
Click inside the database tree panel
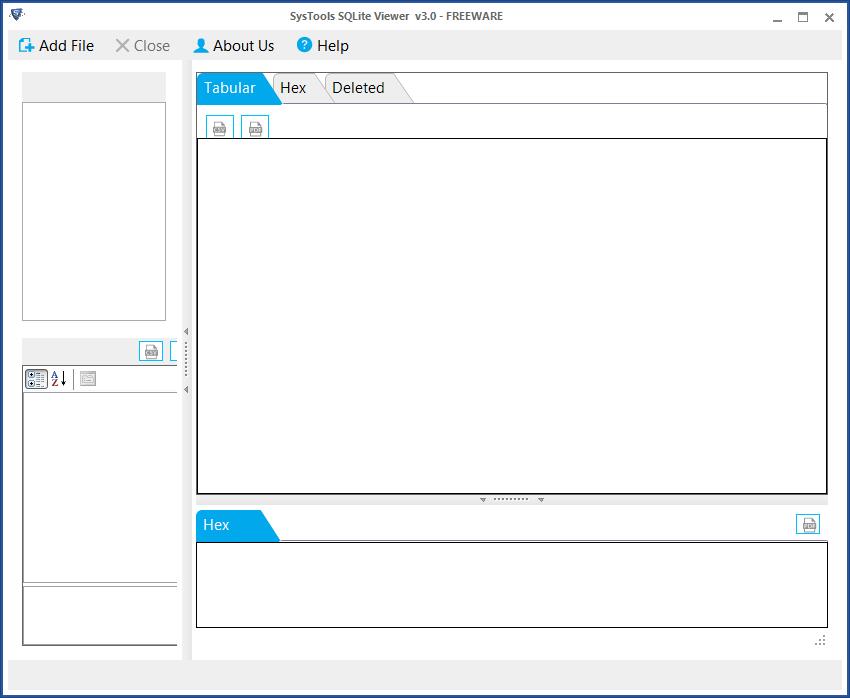pyautogui.click(x=94, y=211)
